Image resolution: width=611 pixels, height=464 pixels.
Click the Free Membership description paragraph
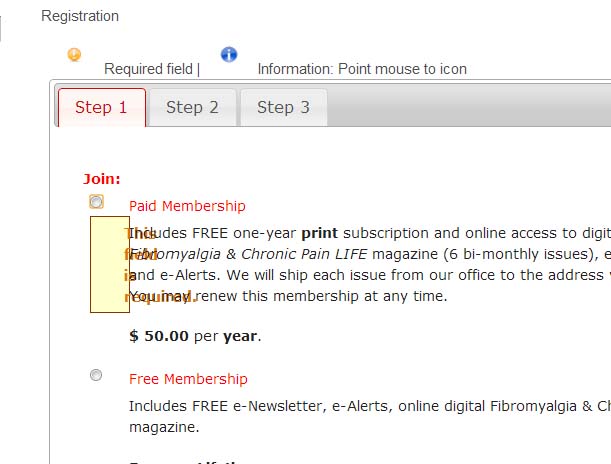(370, 416)
